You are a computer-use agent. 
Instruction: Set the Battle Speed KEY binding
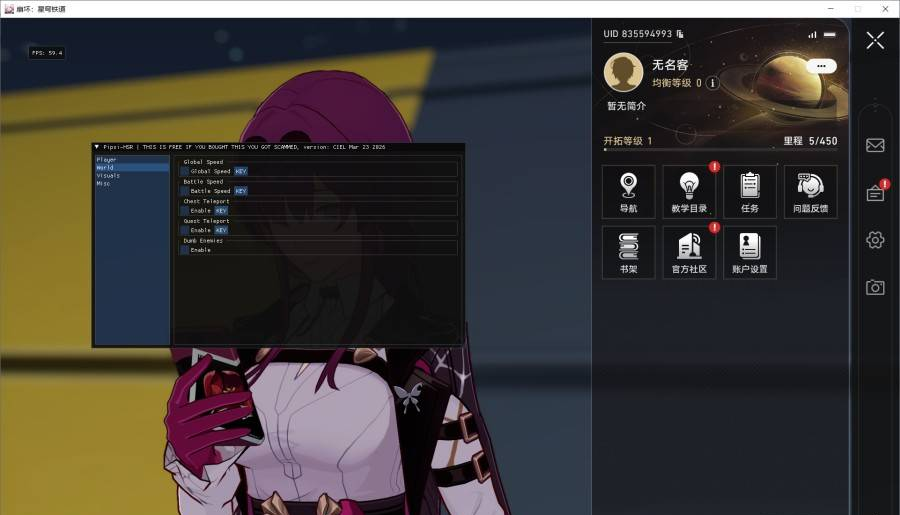pyautogui.click(x=241, y=191)
